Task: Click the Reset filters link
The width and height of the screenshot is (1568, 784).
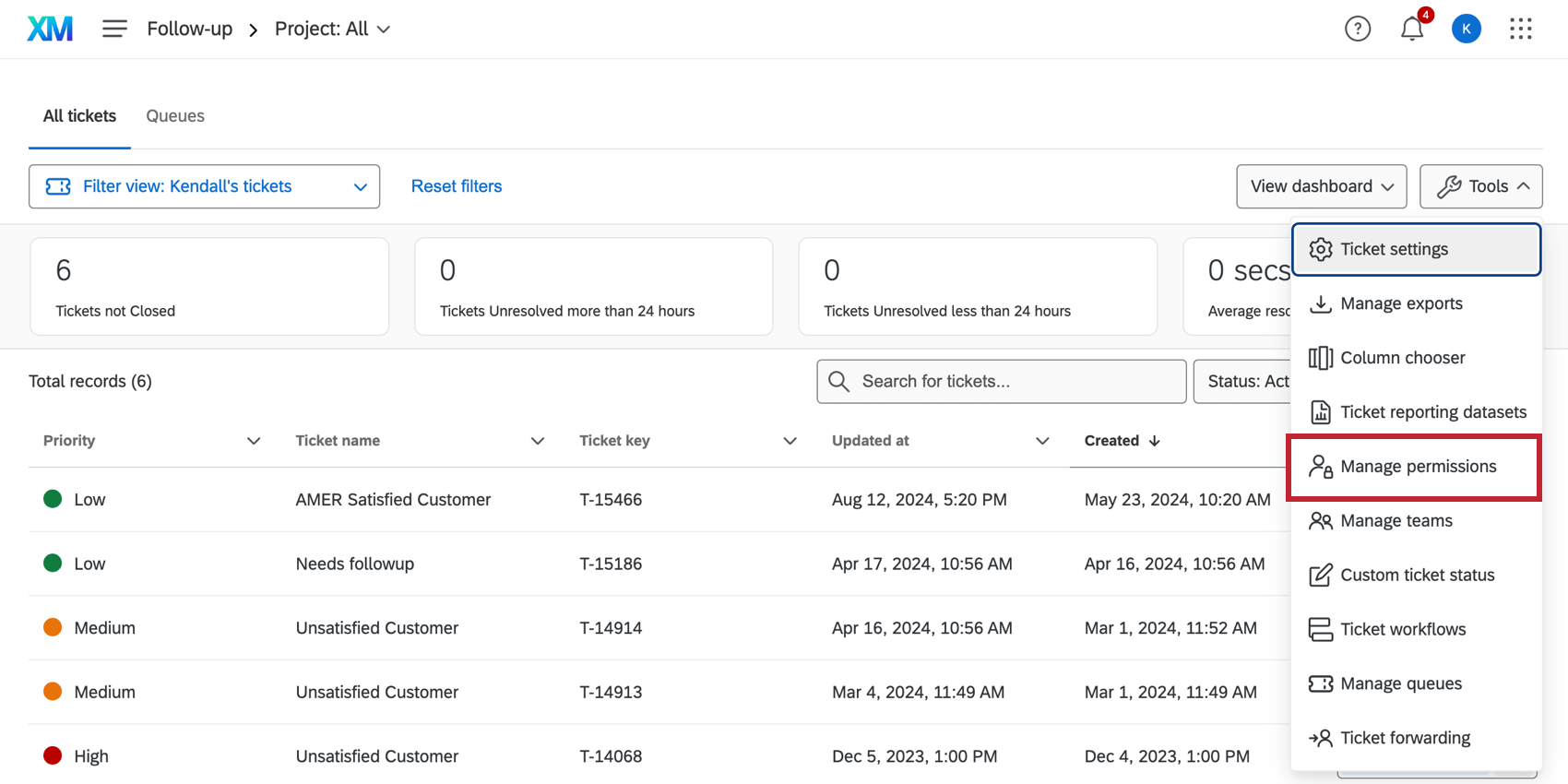Action: 457,186
